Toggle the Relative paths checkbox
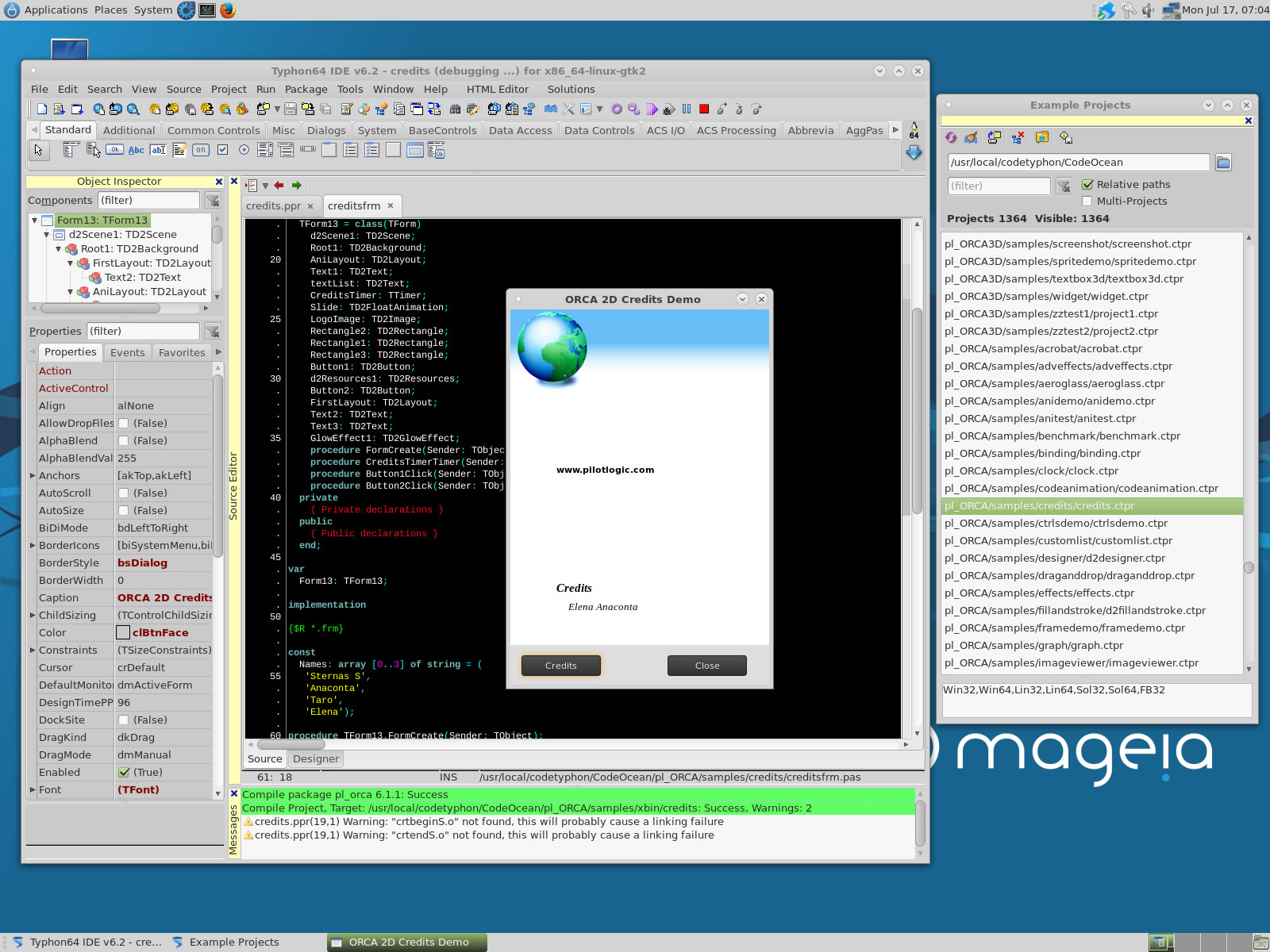1270x952 pixels. (1087, 184)
